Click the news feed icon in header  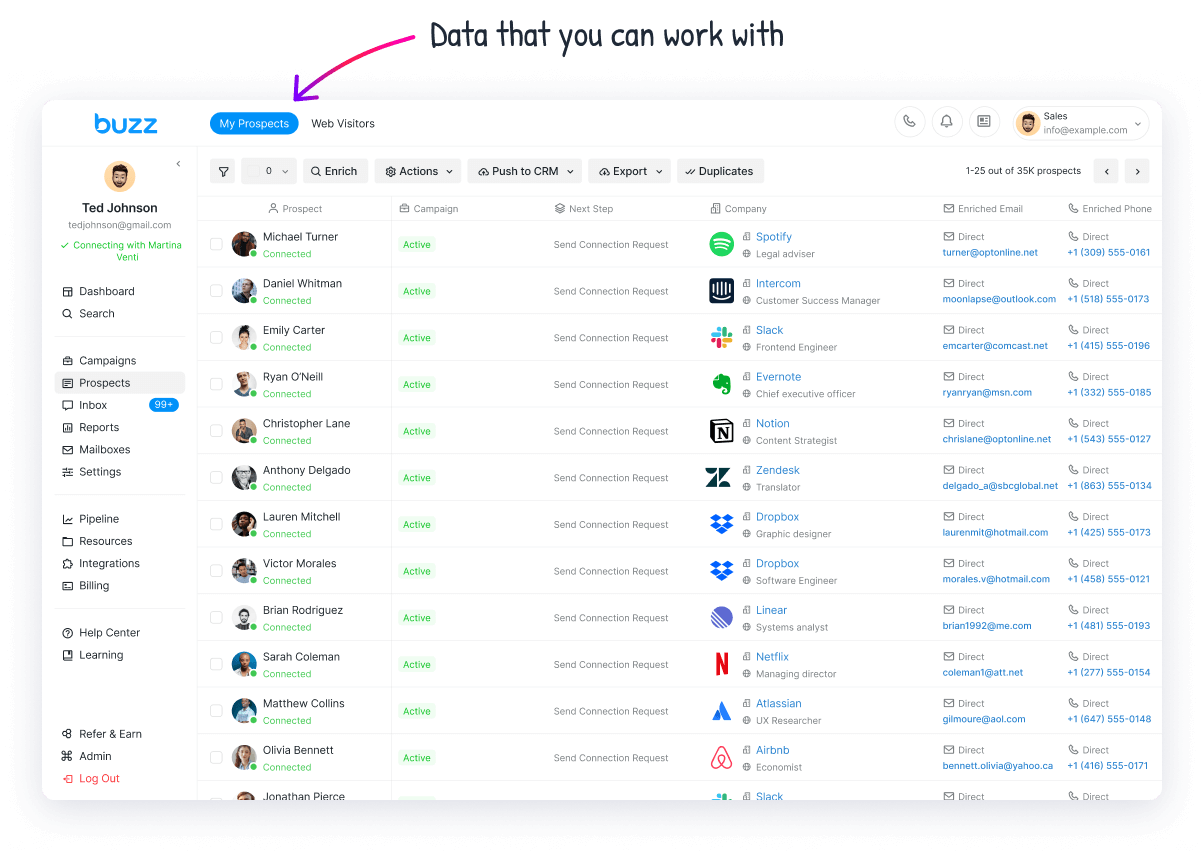pos(984,122)
